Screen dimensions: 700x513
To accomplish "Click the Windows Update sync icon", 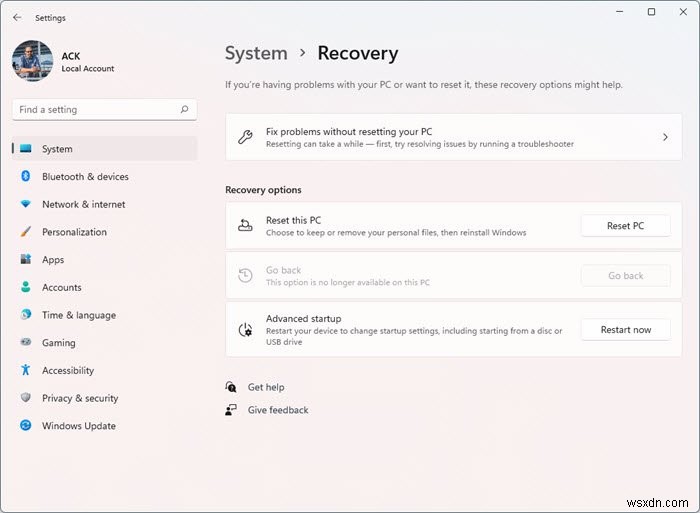I will coord(26,425).
